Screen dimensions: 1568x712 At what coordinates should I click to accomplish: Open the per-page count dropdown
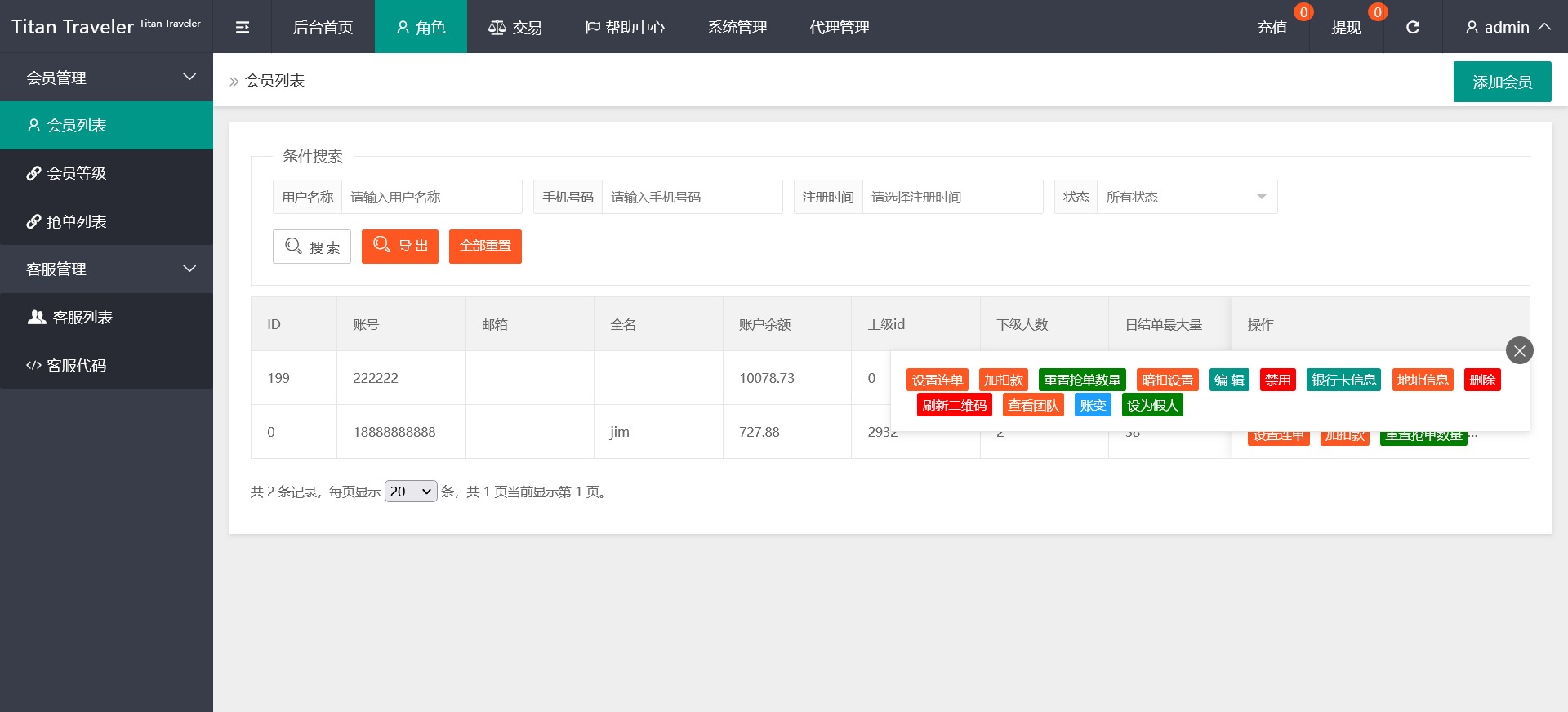[411, 492]
